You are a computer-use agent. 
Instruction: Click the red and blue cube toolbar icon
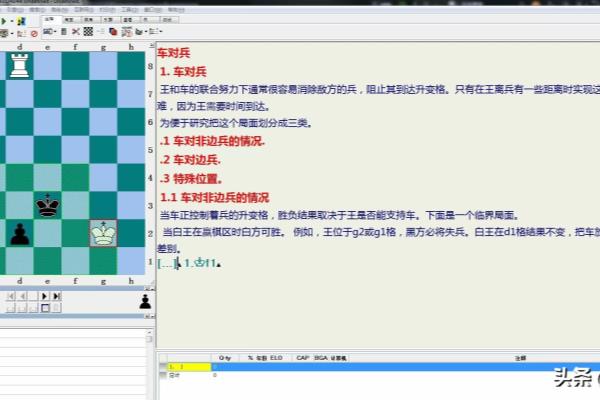[113, 31]
